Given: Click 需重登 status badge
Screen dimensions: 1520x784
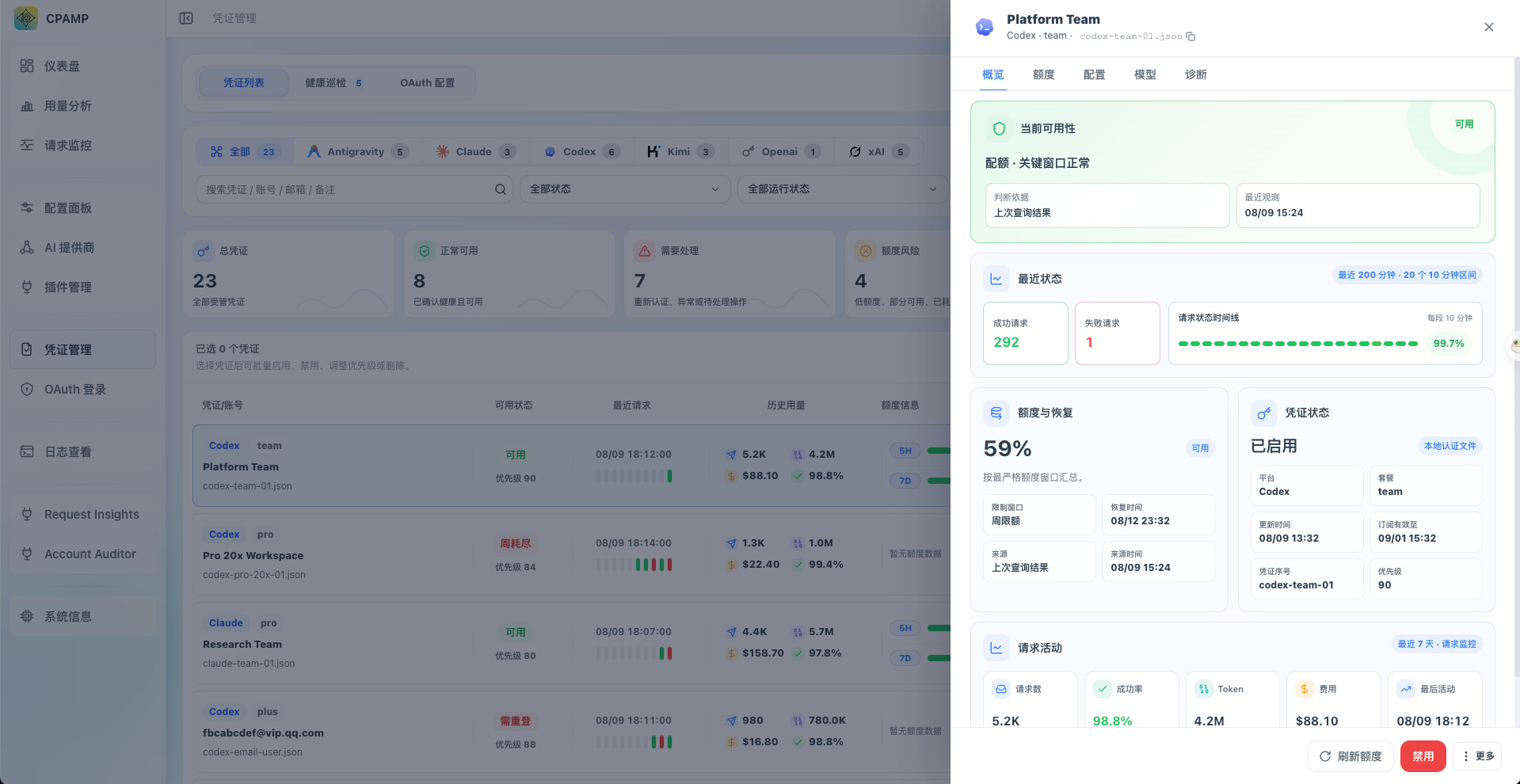Looking at the screenshot, I should coord(516,721).
